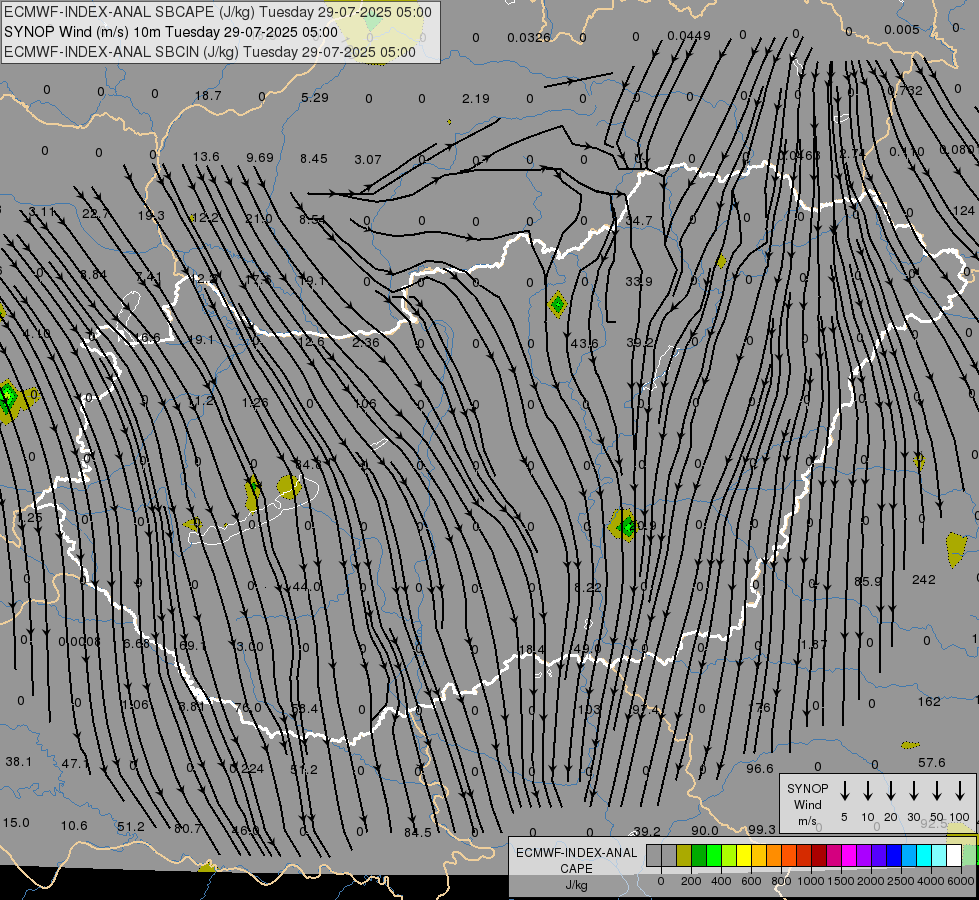Click the wind legend arrow above 100
979x900 pixels.
[x=960, y=791]
